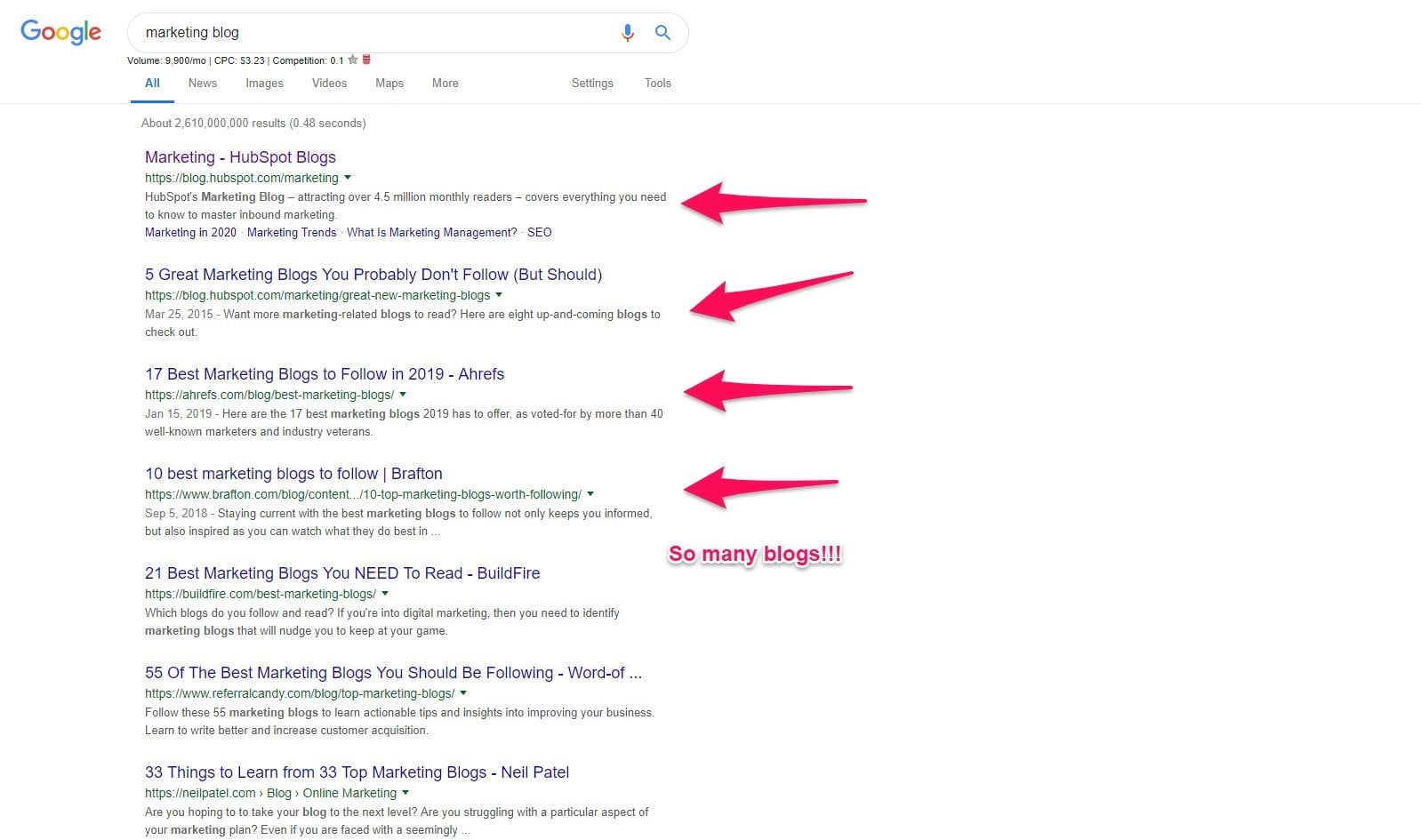The width and height of the screenshot is (1421, 840).
Task: Open 'Marketing in 2020' sitelink
Action: tap(190, 233)
